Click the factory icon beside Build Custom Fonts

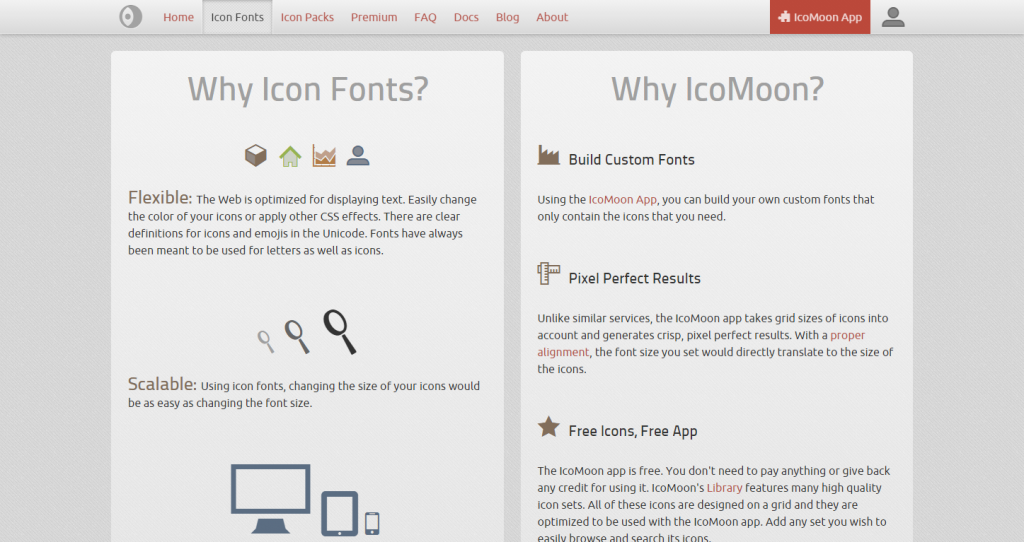(549, 155)
